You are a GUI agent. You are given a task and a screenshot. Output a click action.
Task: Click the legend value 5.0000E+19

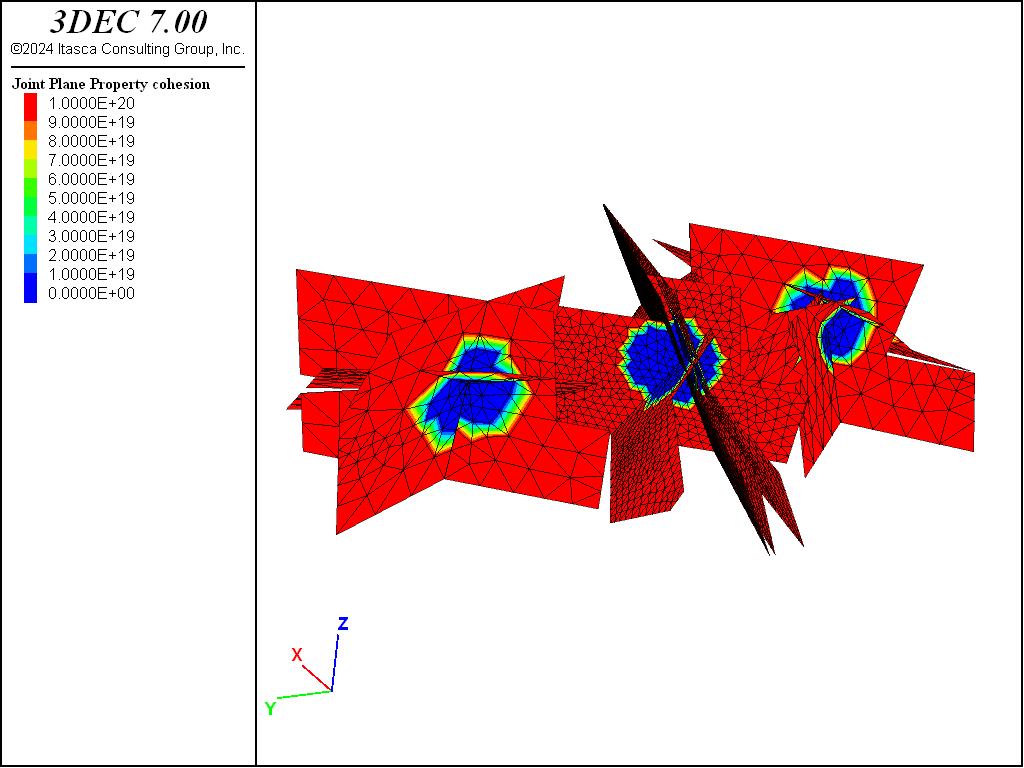(x=91, y=198)
